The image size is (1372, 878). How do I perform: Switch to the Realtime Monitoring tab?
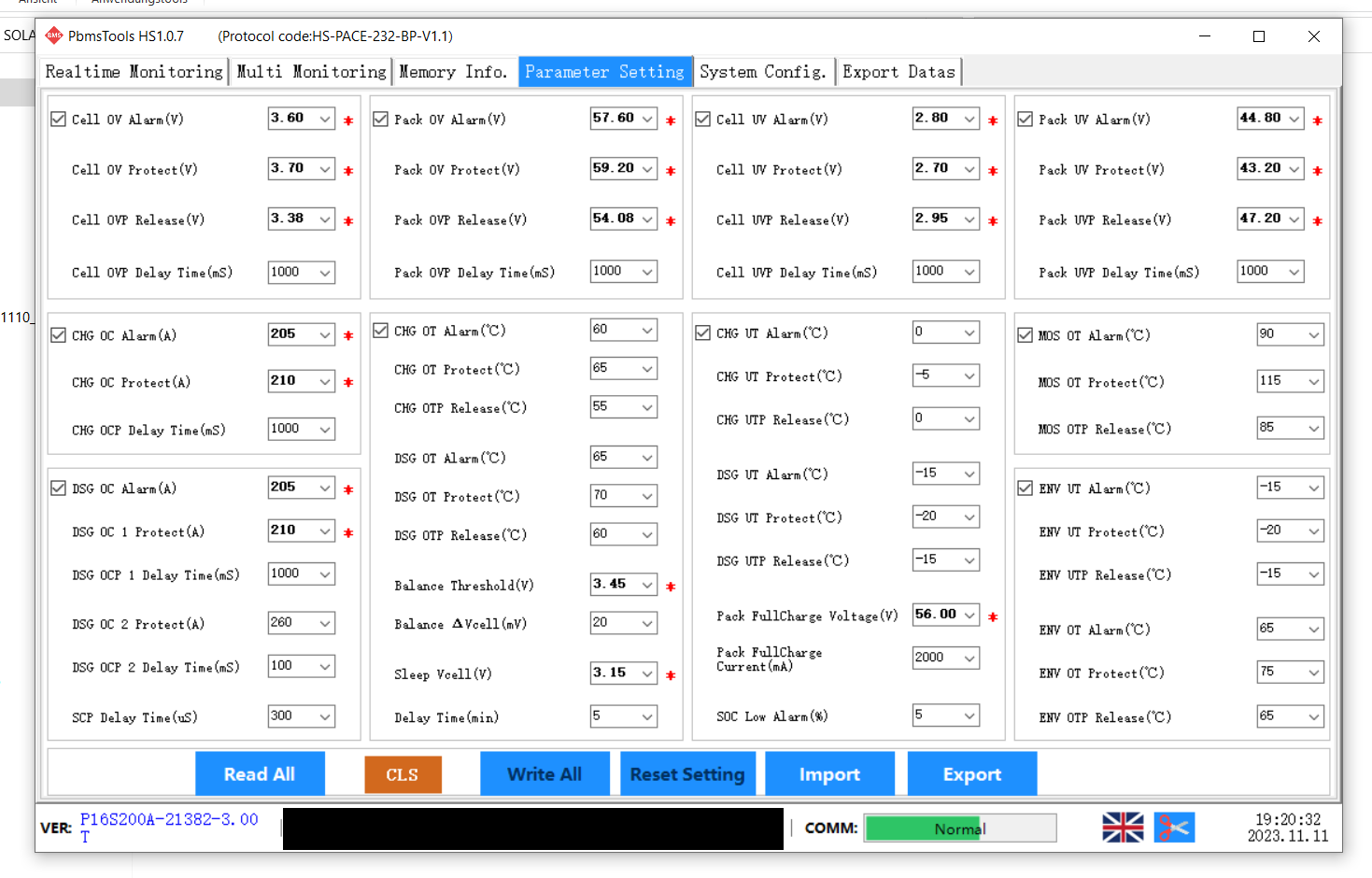(x=134, y=72)
